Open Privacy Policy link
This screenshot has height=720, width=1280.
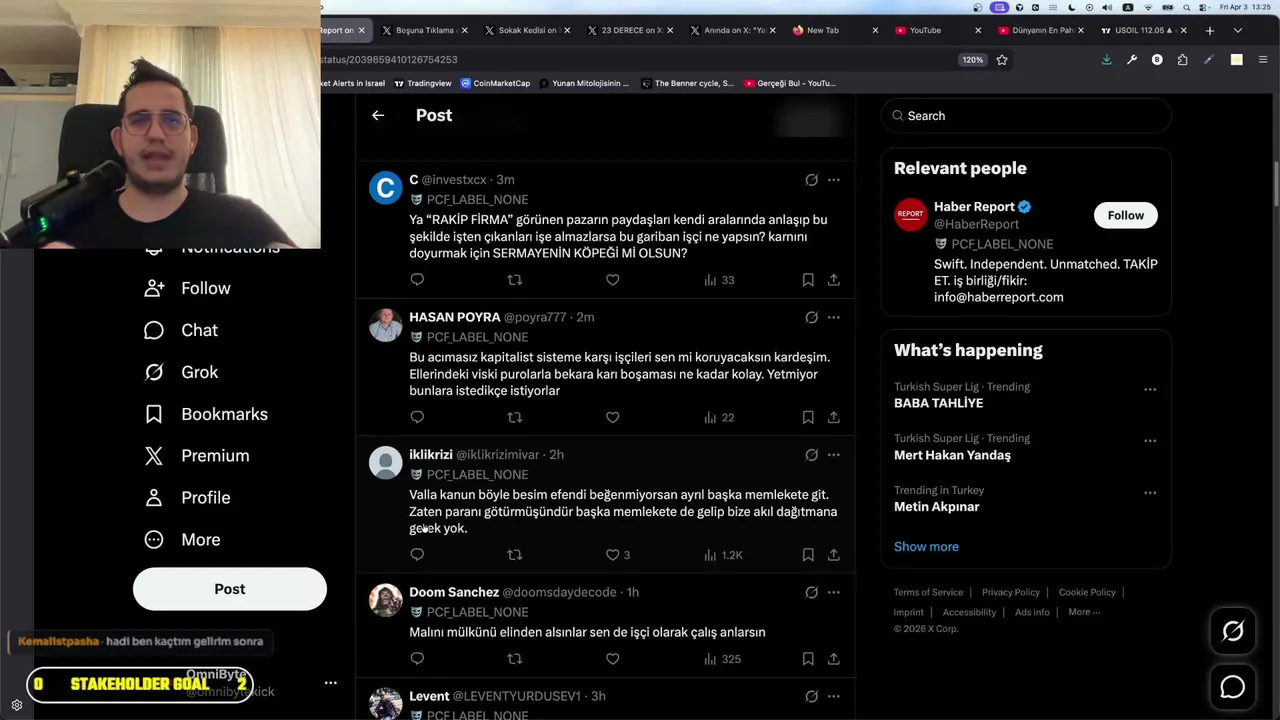tap(1011, 592)
